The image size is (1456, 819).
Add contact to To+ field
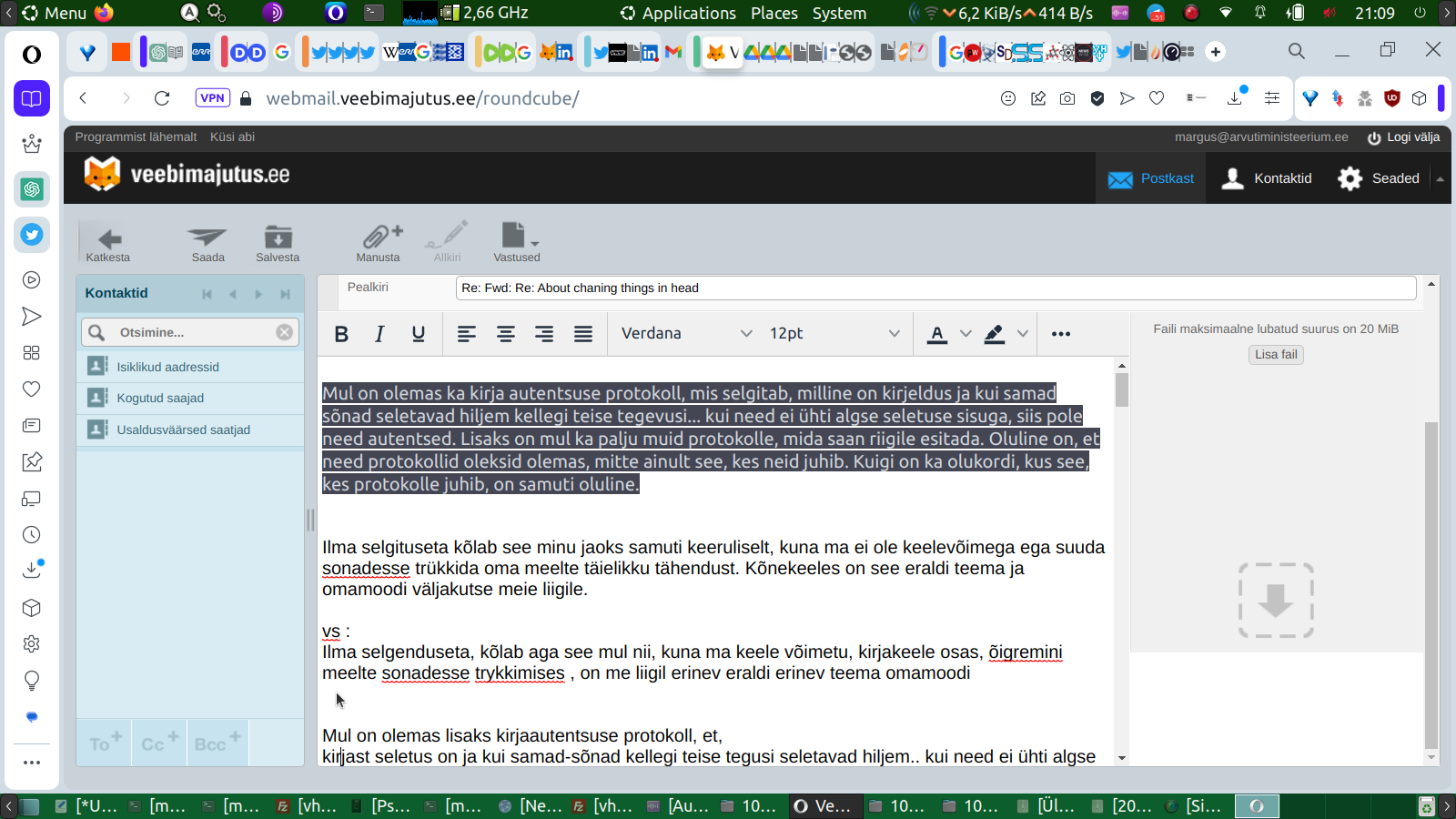point(106,743)
